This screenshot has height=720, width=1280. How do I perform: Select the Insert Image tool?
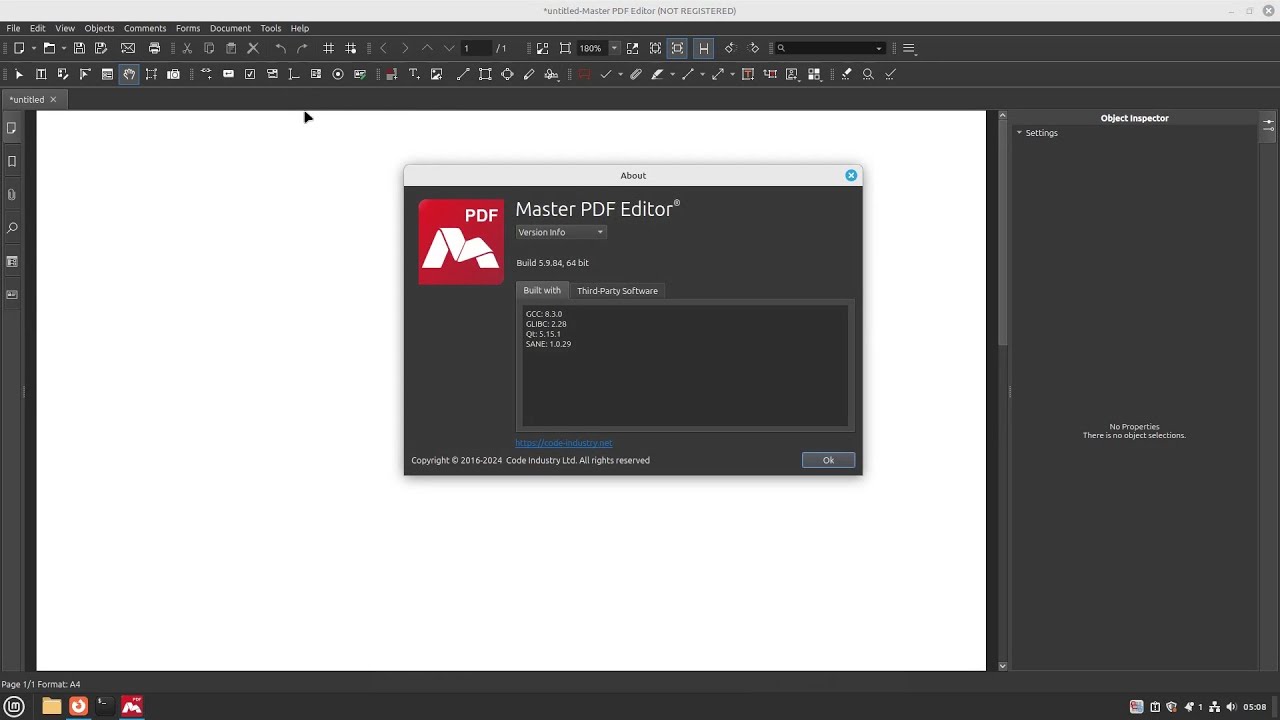tap(436, 74)
